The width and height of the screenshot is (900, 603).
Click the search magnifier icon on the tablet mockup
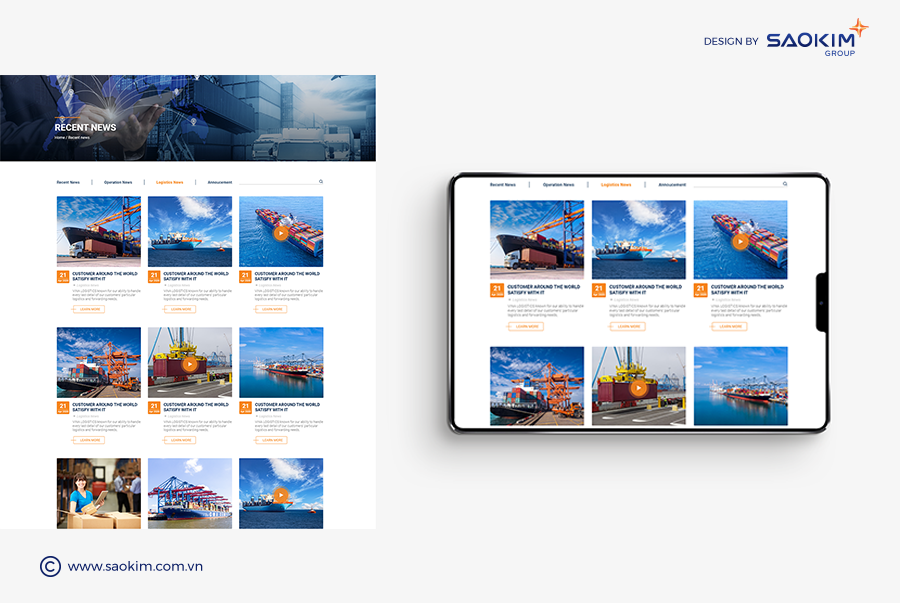[x=785, y=183]
